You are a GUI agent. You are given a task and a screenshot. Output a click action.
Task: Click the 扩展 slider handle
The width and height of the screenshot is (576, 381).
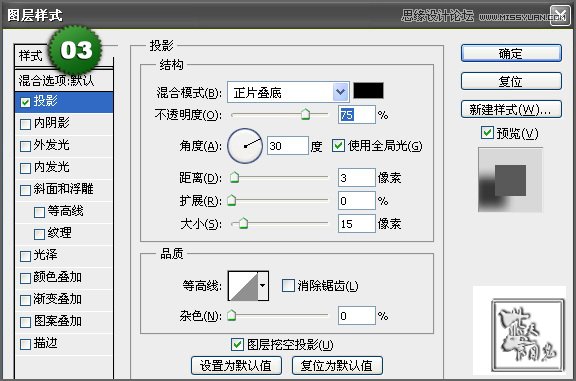(x=231, y=200)
